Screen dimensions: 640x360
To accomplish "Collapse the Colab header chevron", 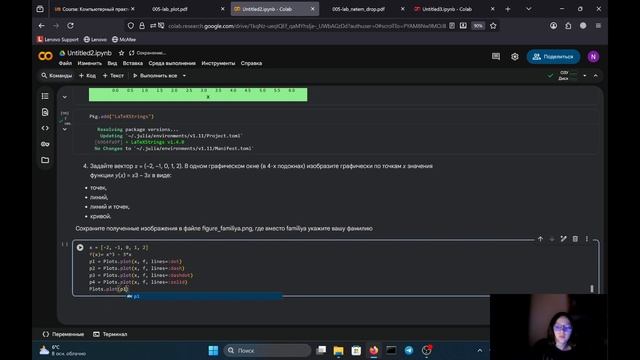I will (596, 76).
